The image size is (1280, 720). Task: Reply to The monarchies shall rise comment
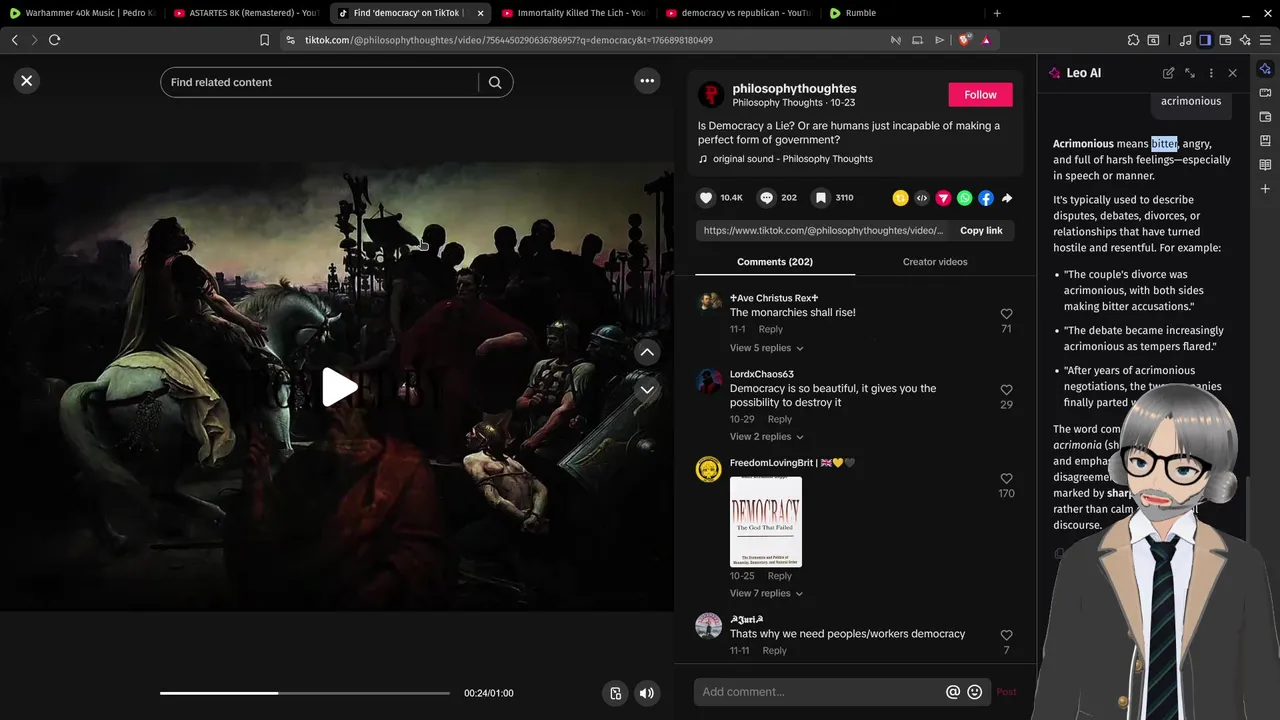pos(770,329)
